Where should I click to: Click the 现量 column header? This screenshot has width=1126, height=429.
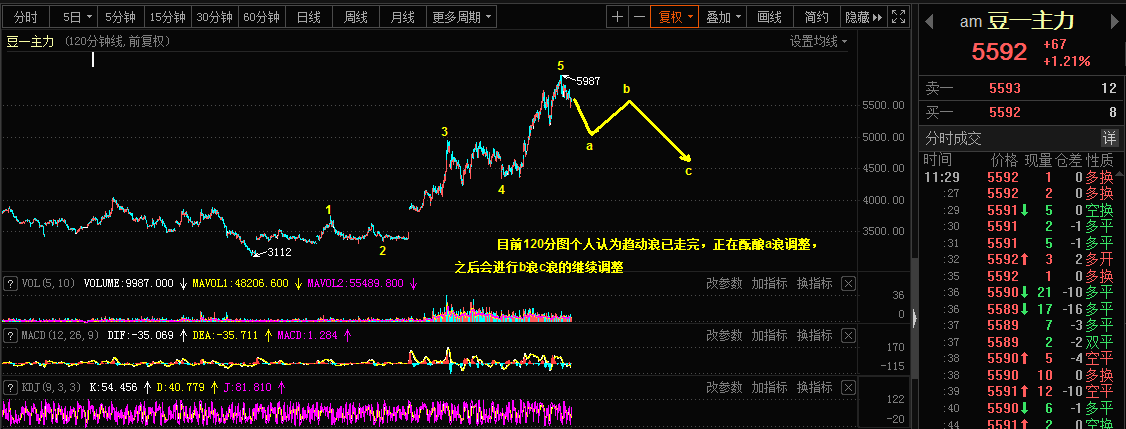[1036, 160]
